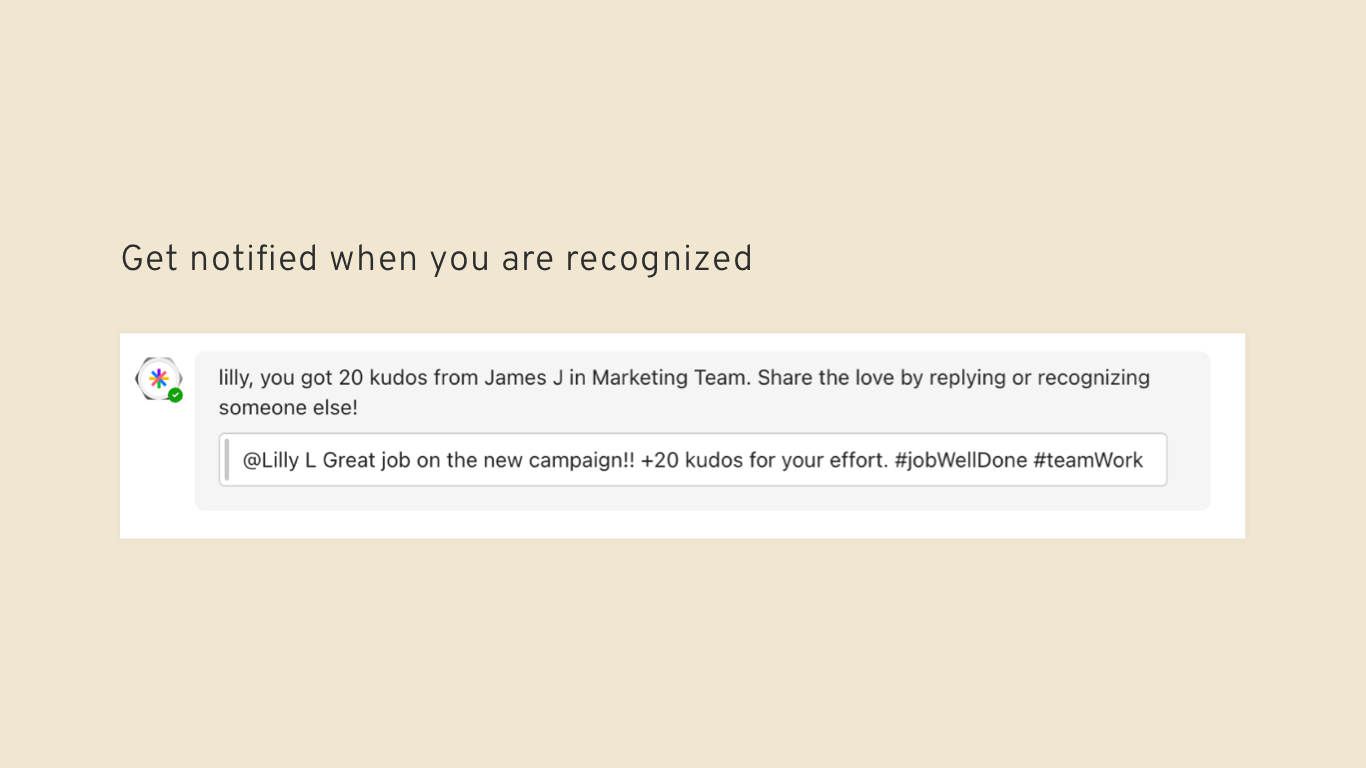Click "20 kudos" in the notification line
The width and height of the screenshot is (1366, 768).
[x=376, y=378]
